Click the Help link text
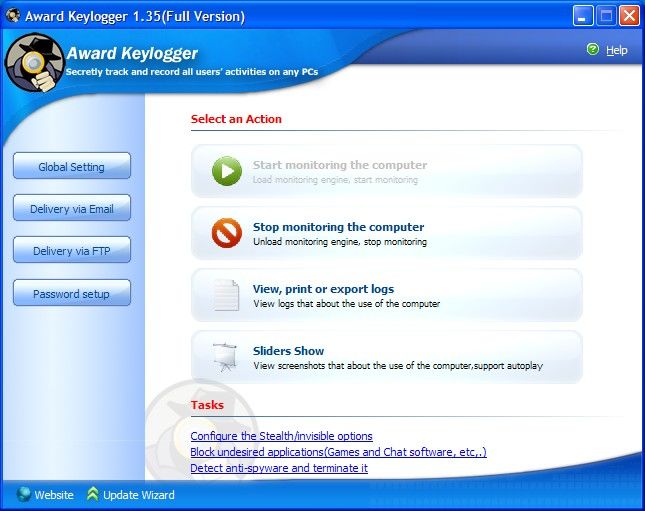The image size is (645, 511). 616,50
